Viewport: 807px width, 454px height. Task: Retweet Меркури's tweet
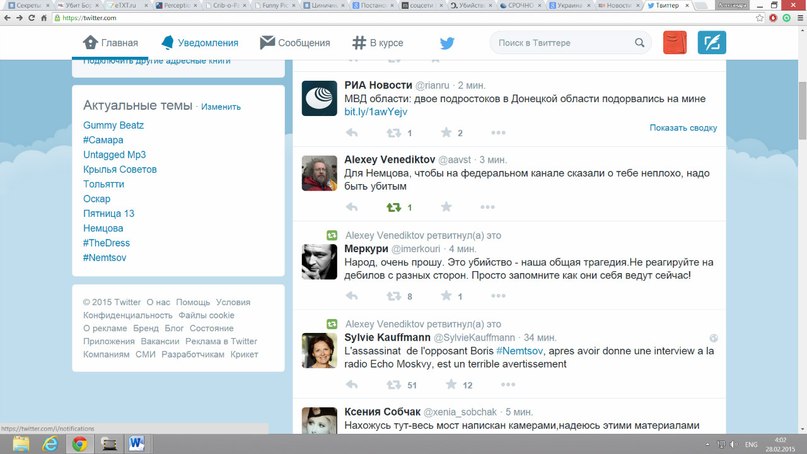tap(394, 296)
